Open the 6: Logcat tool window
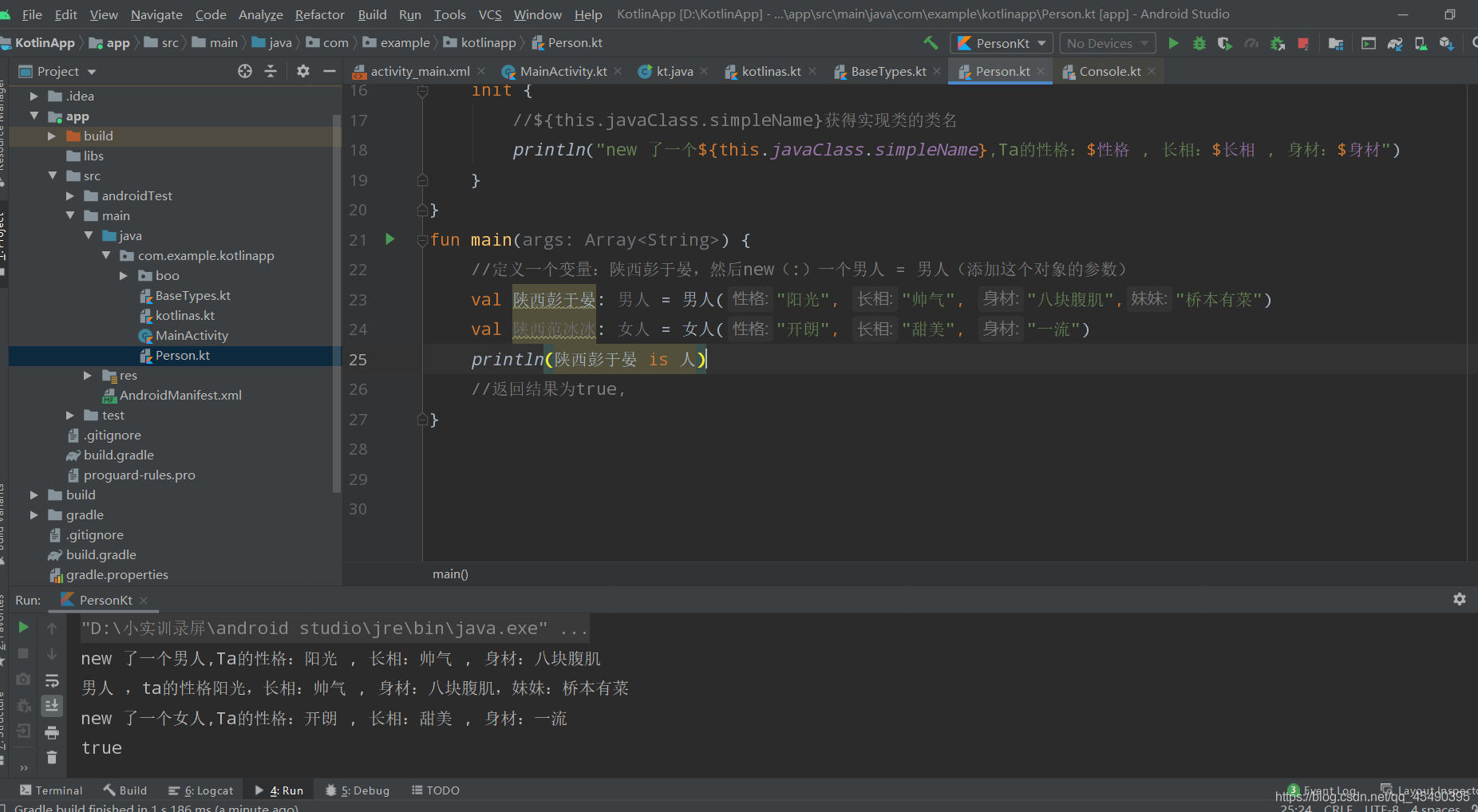This screenshot has height=812, width=1478. coord(200,790)
